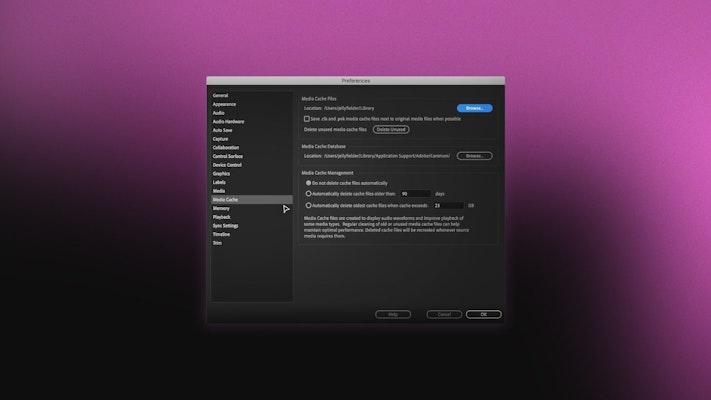Viewport: 711px width, 400px height.
Task: Open the Playback preferences category
Action: coord(222,217)
